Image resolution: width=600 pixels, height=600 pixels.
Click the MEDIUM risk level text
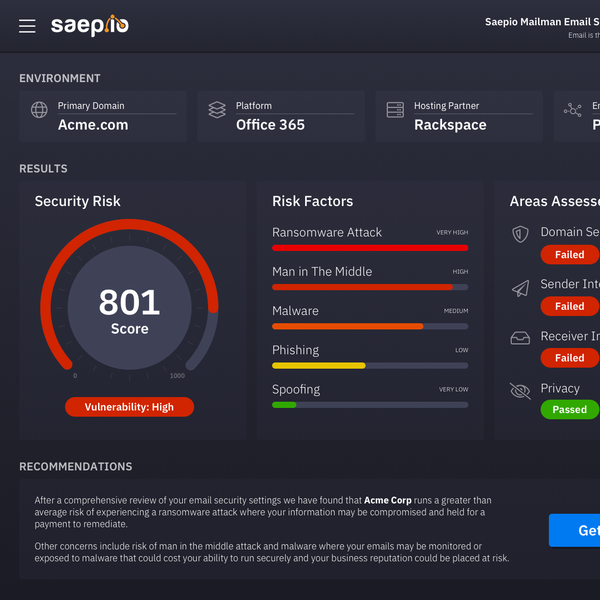[x=456, y=311]
